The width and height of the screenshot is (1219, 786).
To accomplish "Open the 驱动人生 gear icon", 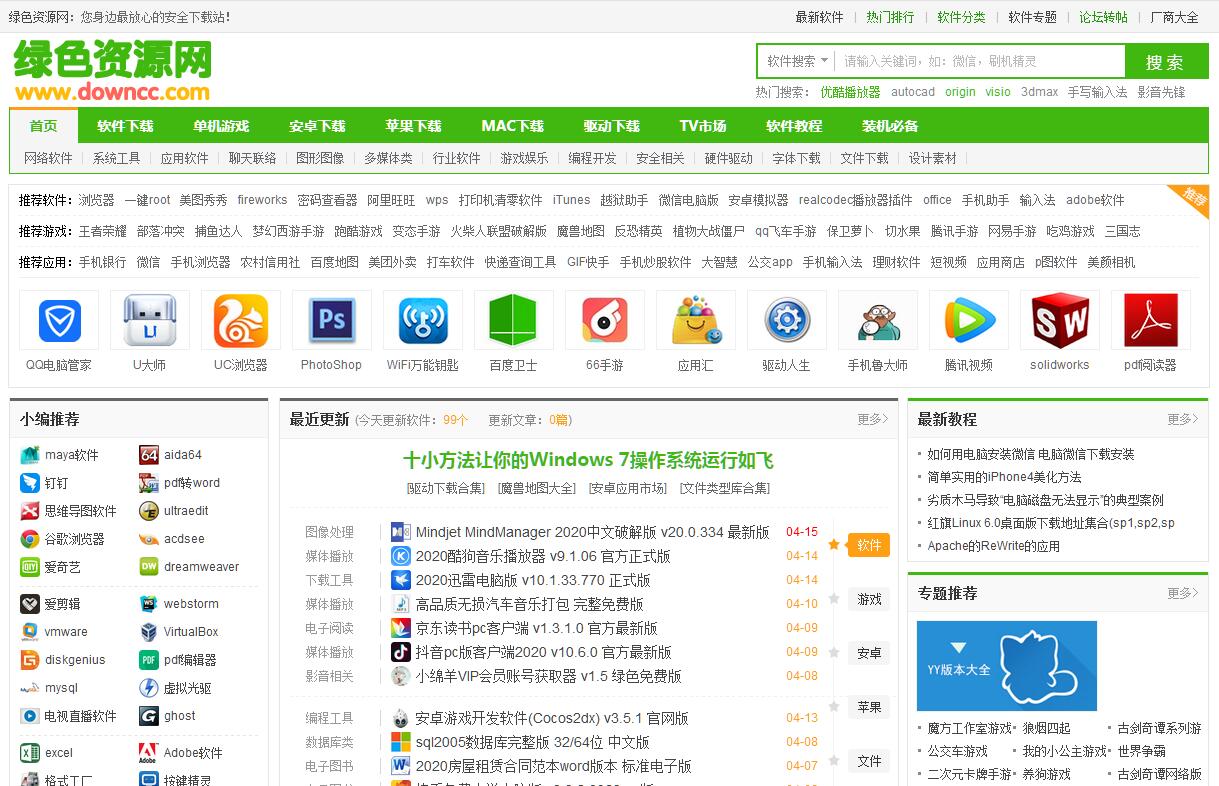I will (x=787, y=321).
